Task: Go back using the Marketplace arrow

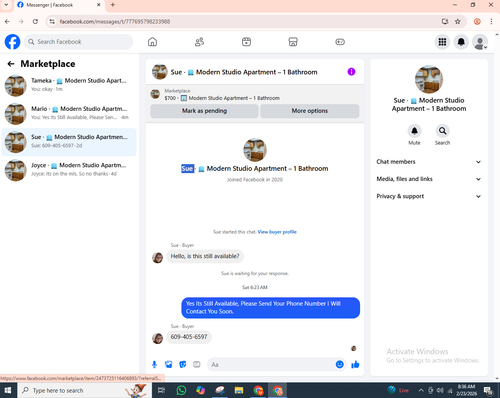Action: pyautogui.click(x=11, y=64)
